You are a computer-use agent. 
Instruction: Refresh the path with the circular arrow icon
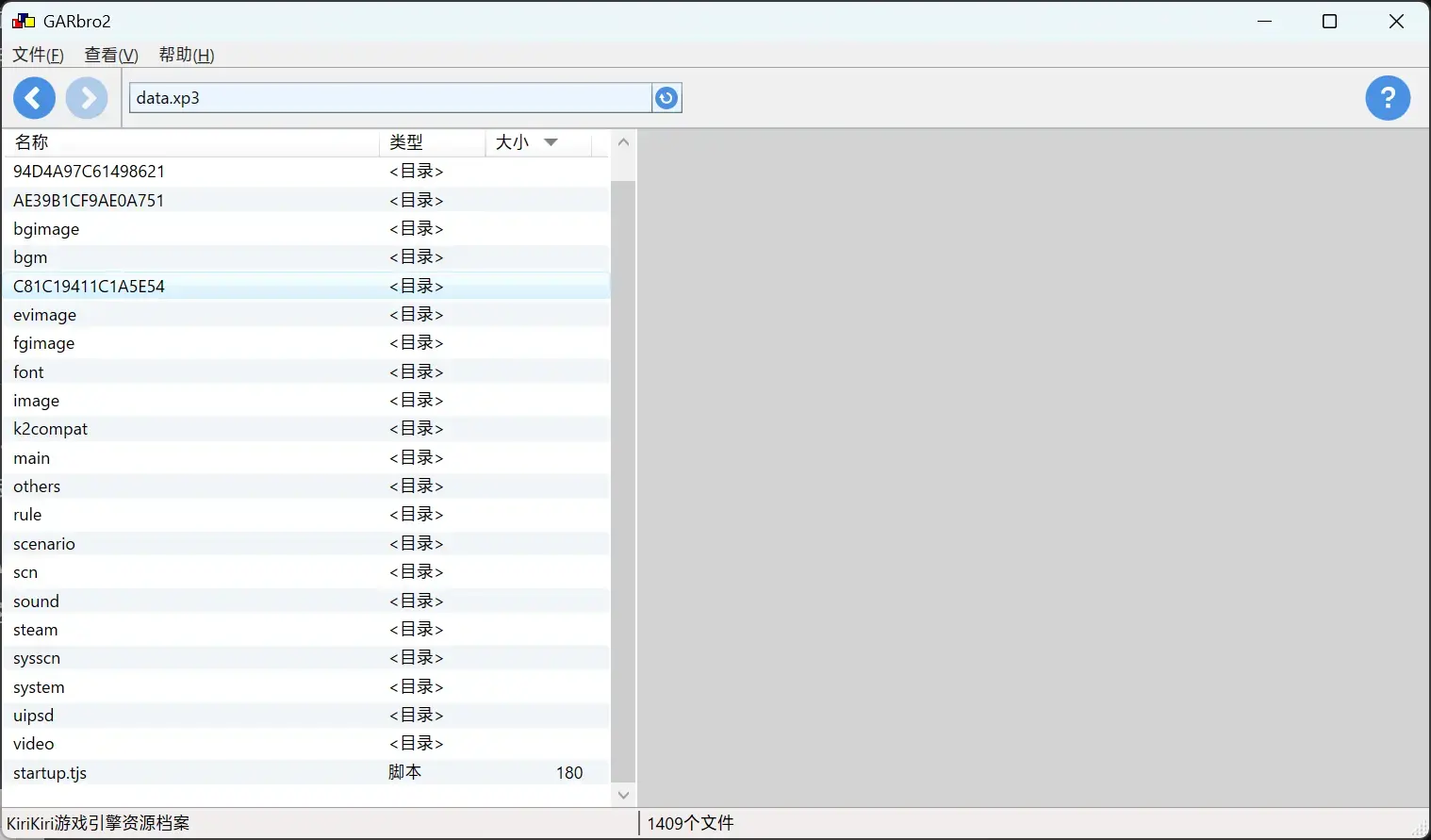pyautogui.click(x=666, y=98)
